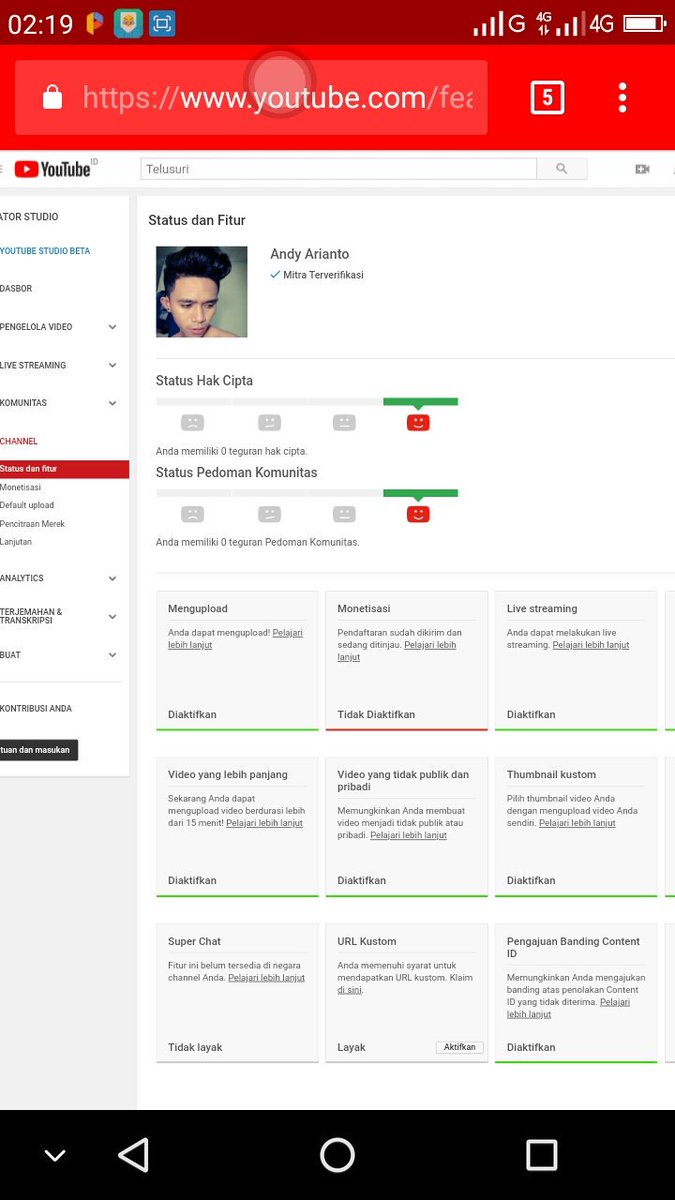Tap the browser URL address bar
The width and height of the screenshot is (675, 1200).
[251, 97]
